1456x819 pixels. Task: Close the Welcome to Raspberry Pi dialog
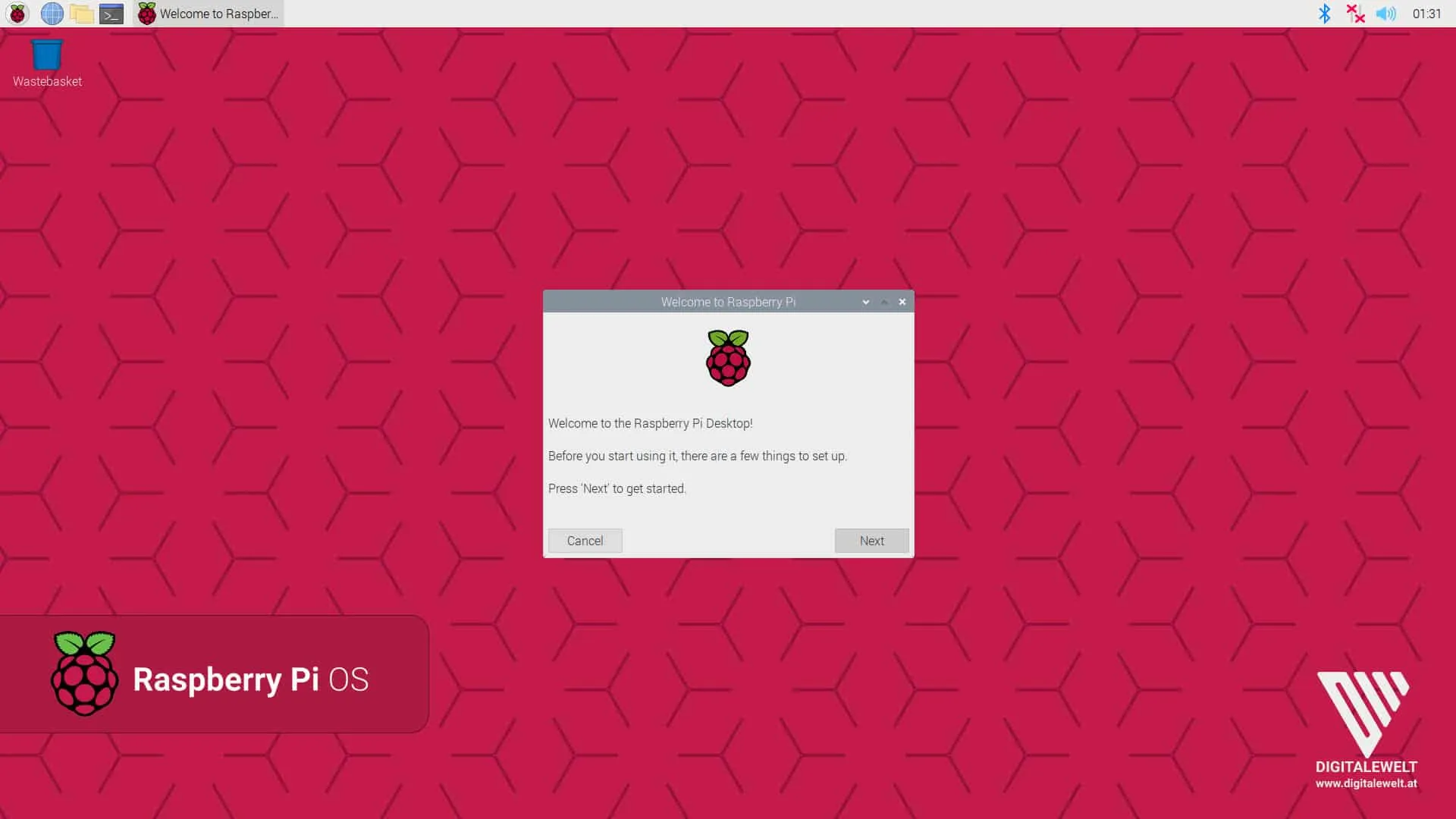(902, 302)
